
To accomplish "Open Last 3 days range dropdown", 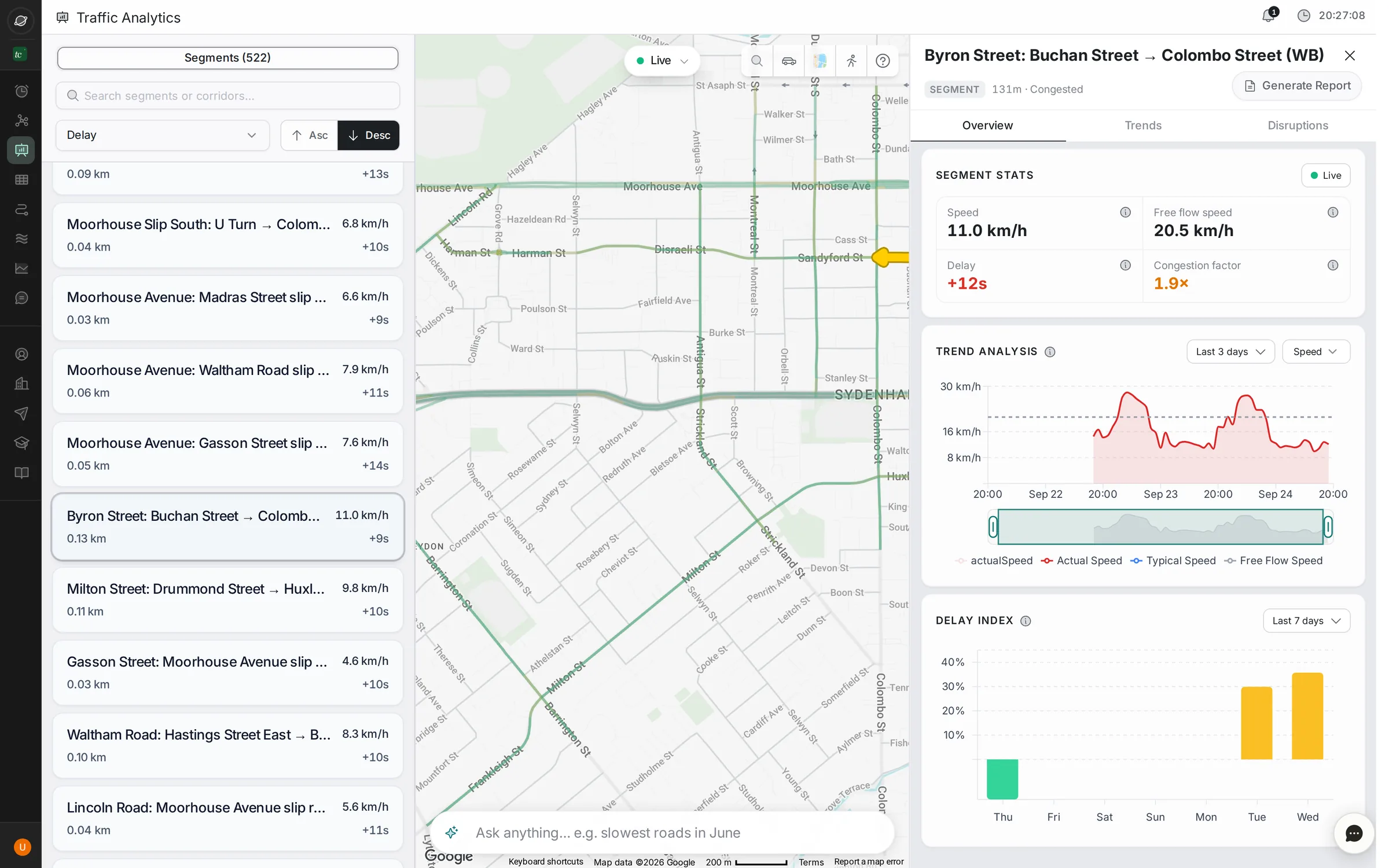I will pos(1230,352).
